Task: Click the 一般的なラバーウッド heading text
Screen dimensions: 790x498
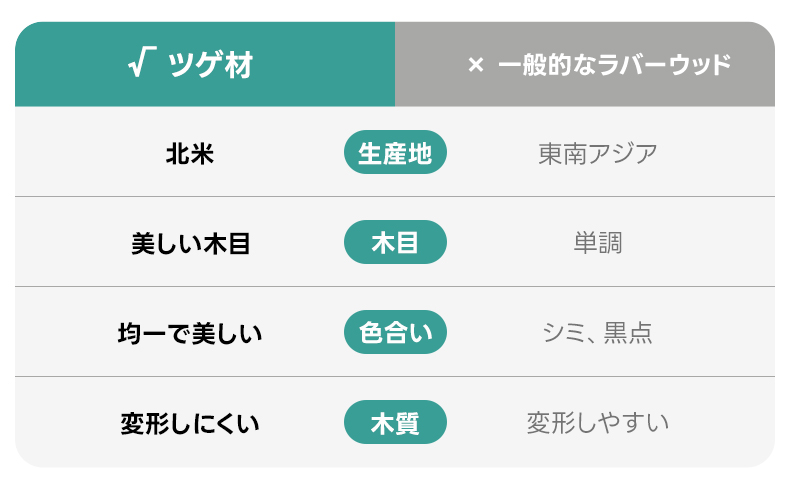Action: (614, 66)
